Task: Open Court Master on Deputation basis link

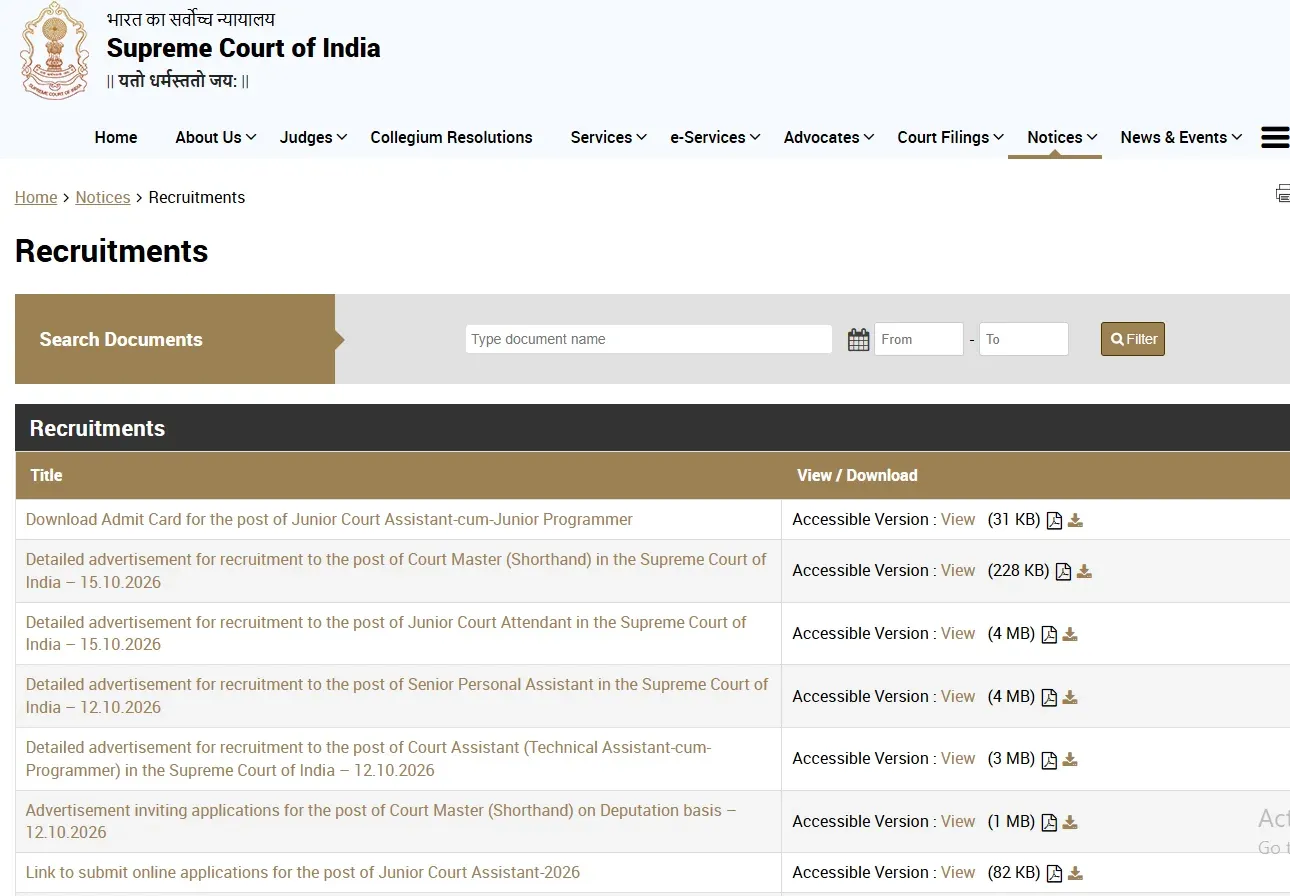Action: (381, 821)
